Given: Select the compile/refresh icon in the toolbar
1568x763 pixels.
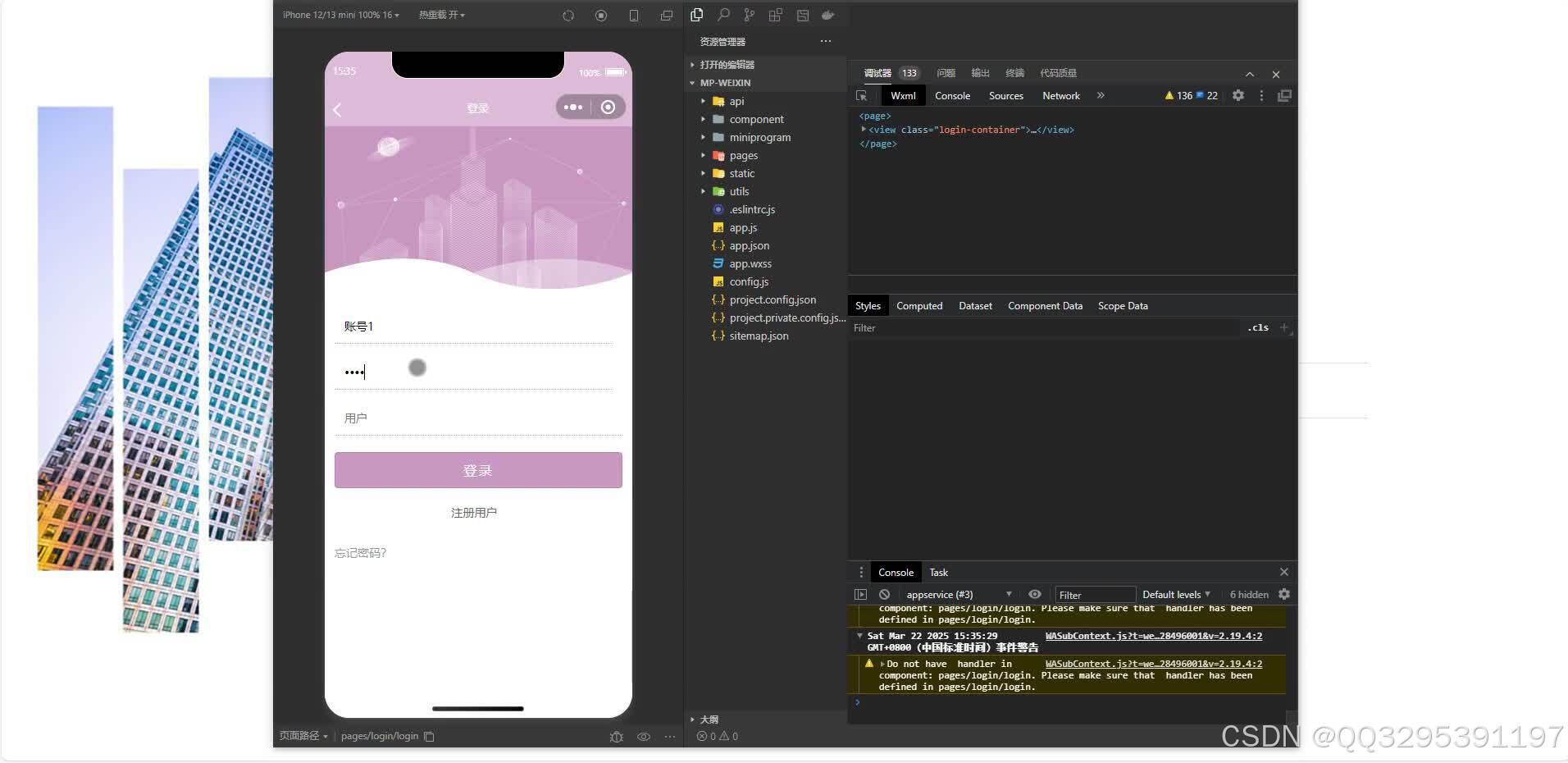Looking at the screenshot, I should (x=567, y=15).
